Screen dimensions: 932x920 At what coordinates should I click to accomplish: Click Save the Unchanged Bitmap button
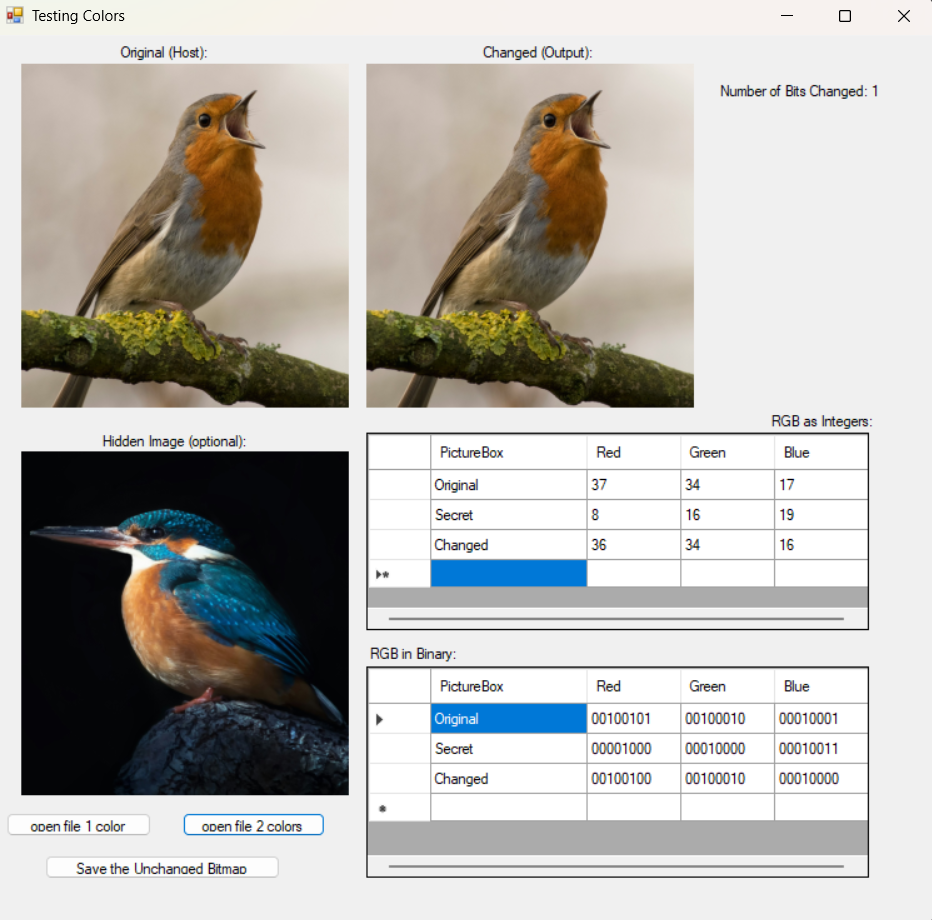click(162, 867)
